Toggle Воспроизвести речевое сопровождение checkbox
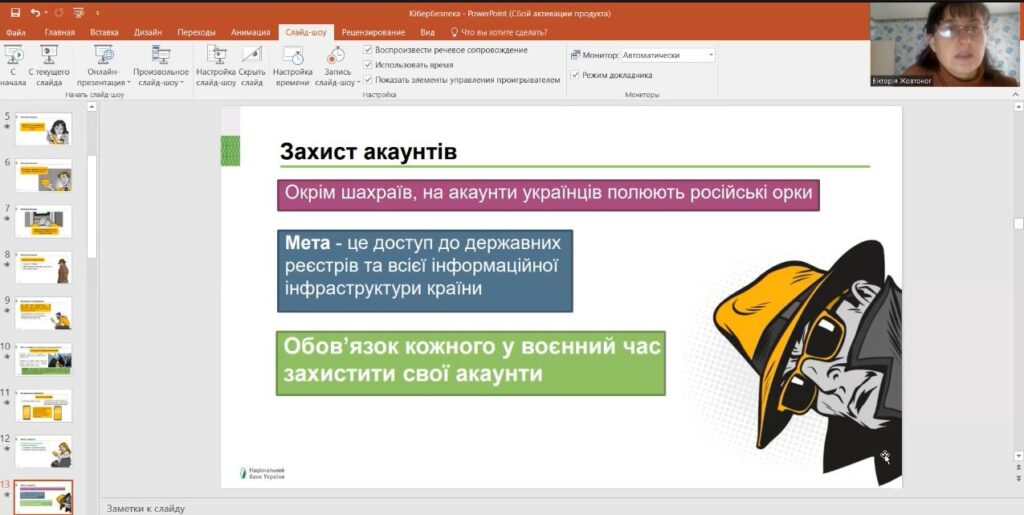Image resolution: width=1024 pixels, height=515 pixels. point(369,50)
